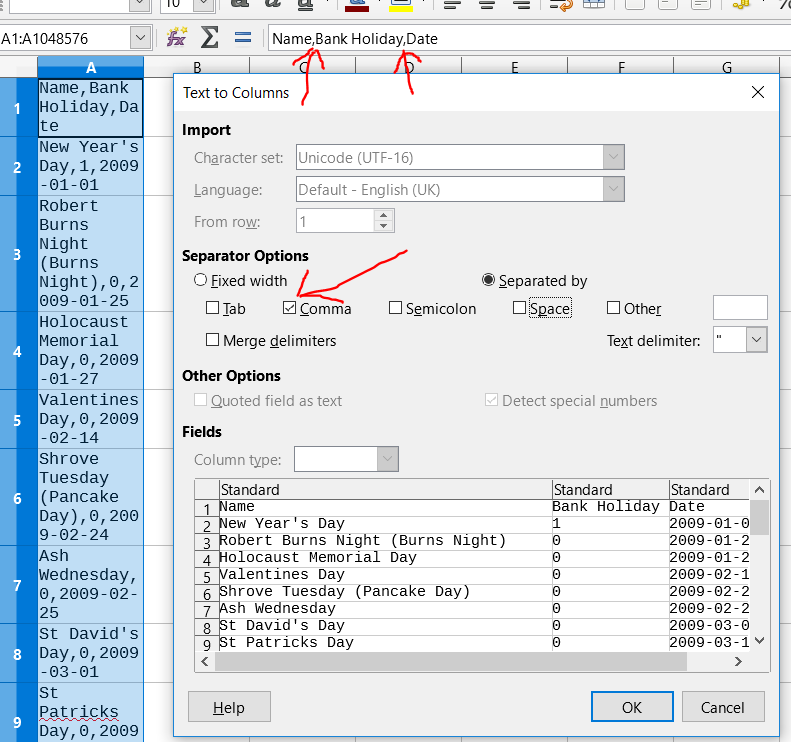Close the Text to Columns dialog
The width and height of the screenshot is (791, 742).
click(757, 92)
